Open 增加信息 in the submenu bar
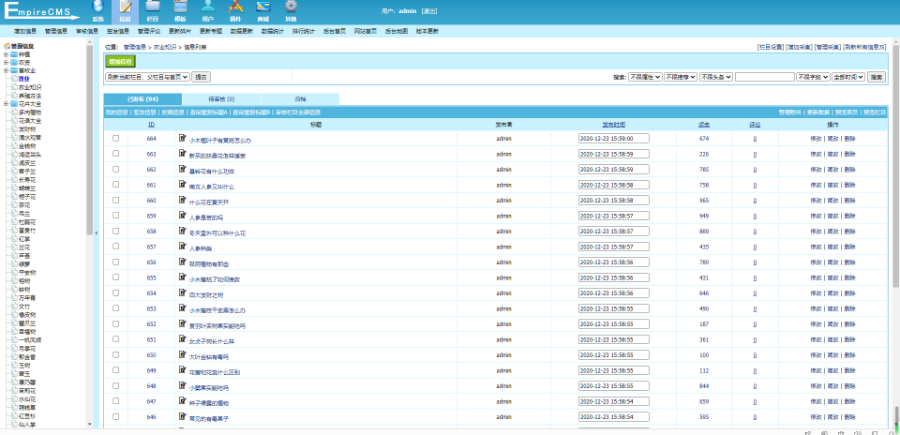 click(25, 30)
